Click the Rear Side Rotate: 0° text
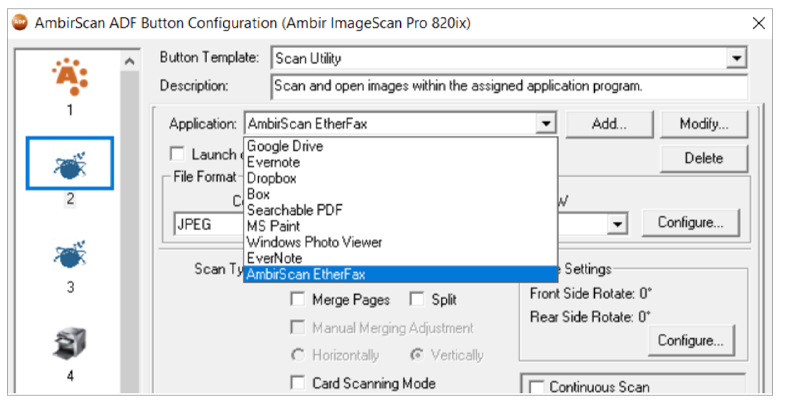The height and width of the screenshot is (415, 800). 590,317
